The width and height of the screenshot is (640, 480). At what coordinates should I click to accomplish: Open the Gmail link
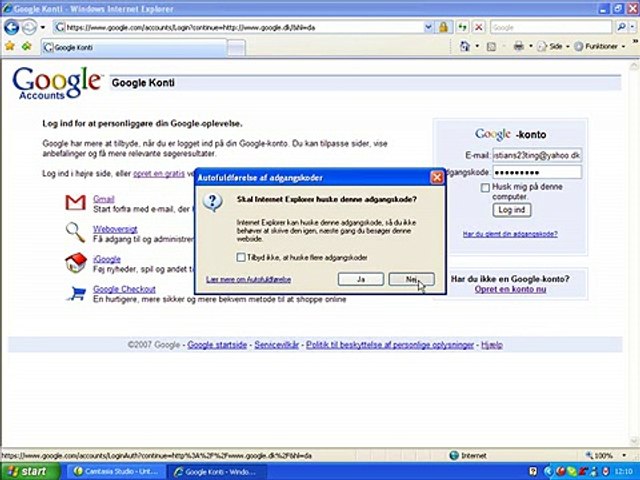coord(104,199)
